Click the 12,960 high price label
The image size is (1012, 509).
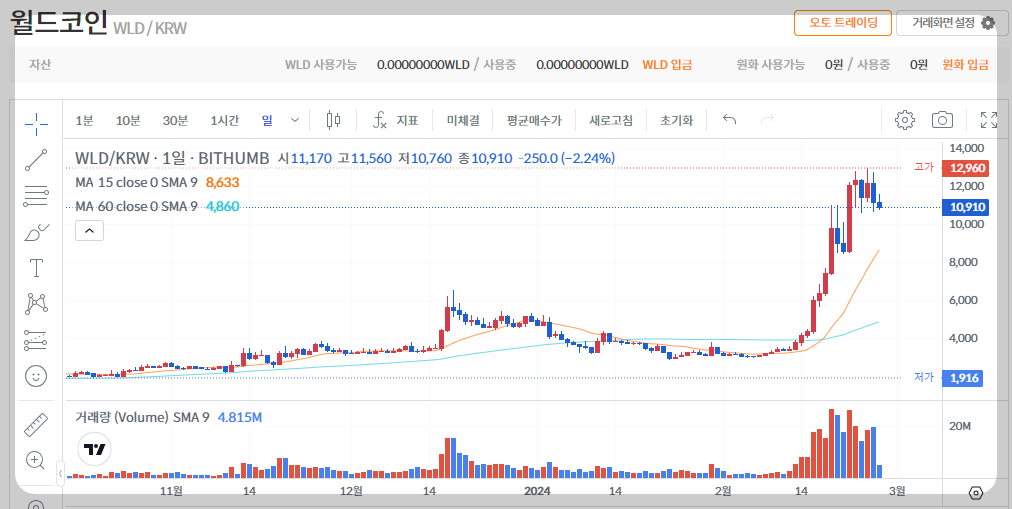tap(964, 168)
